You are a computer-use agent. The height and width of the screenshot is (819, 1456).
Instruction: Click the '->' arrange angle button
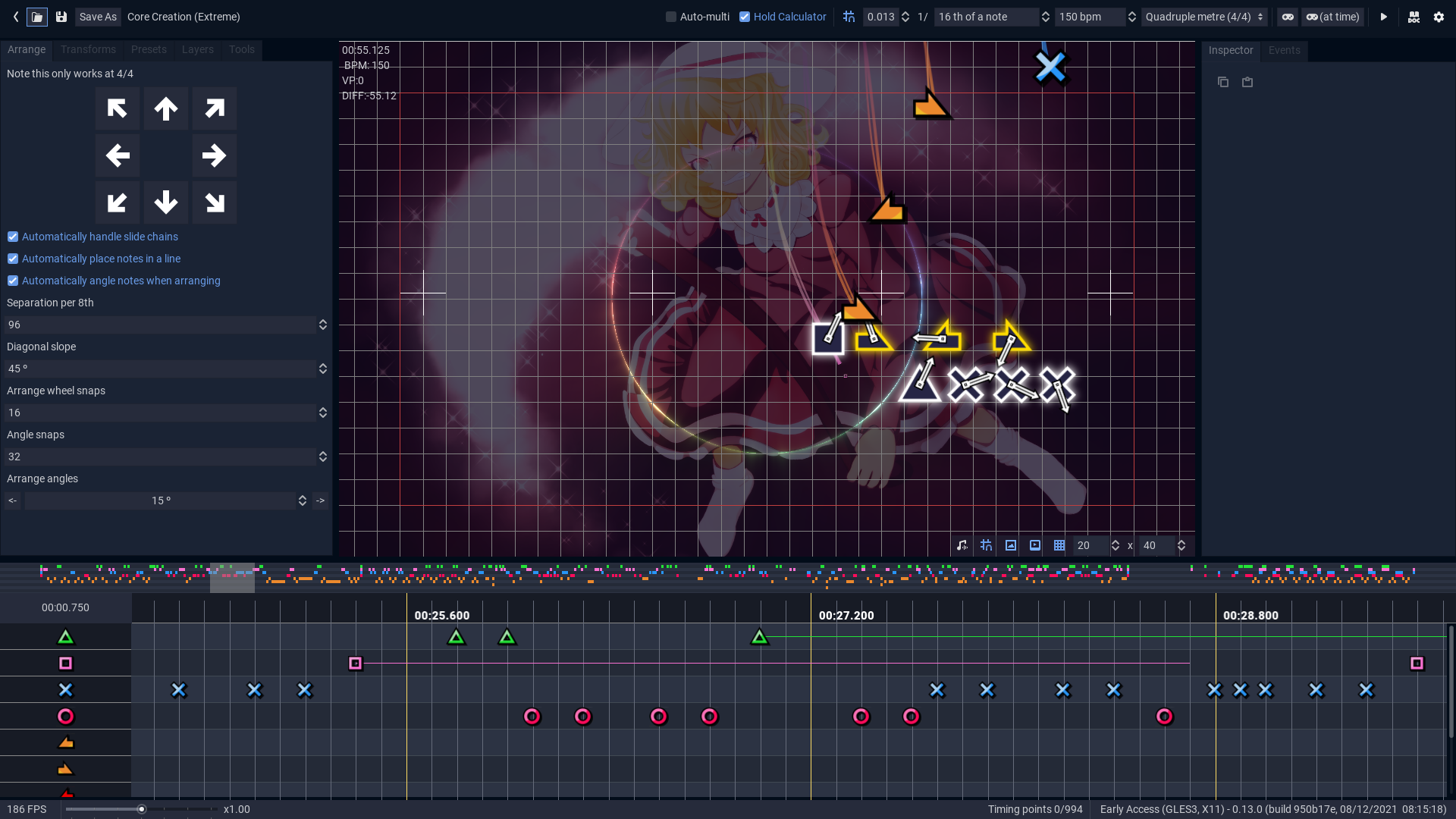[320, 500]
